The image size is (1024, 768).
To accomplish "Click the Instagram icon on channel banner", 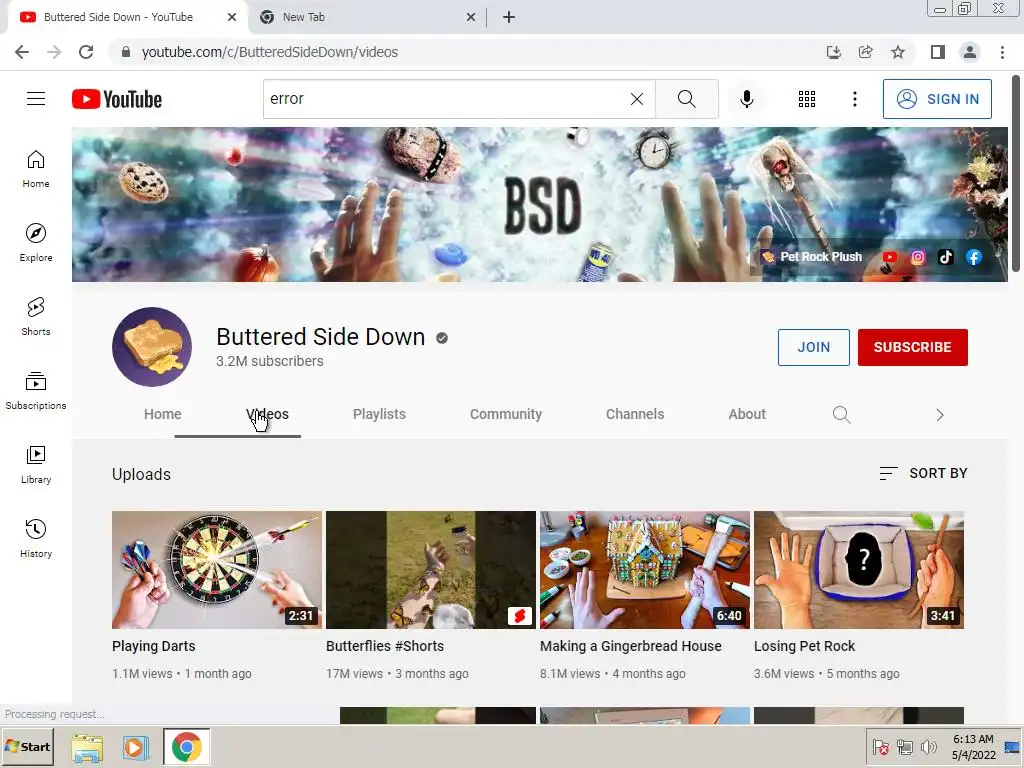I will 918,257.
